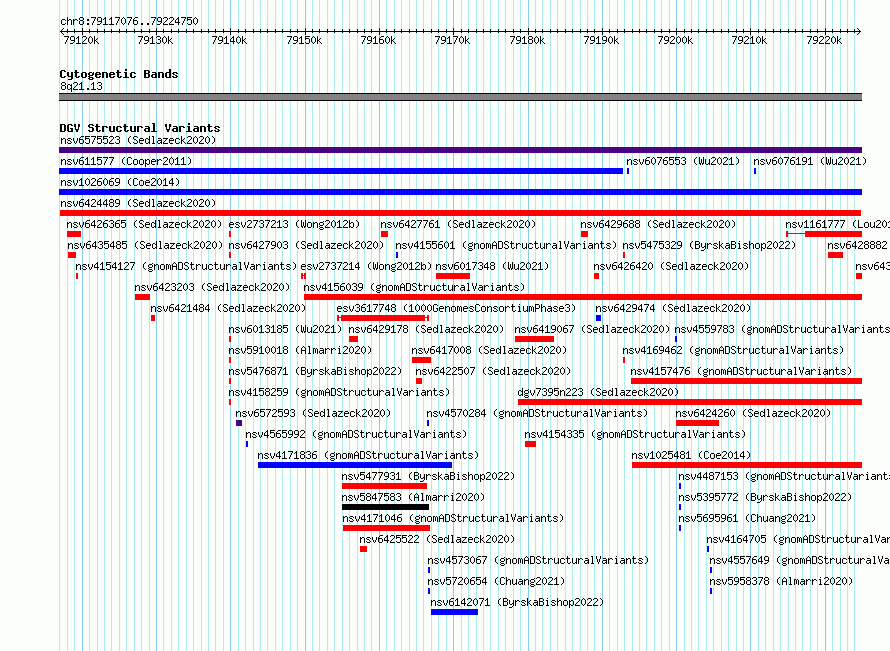Click nsv6423203 (Sedlazeck2020) label
The height and width of the screenshot is (651, 890).
point(212,287)
